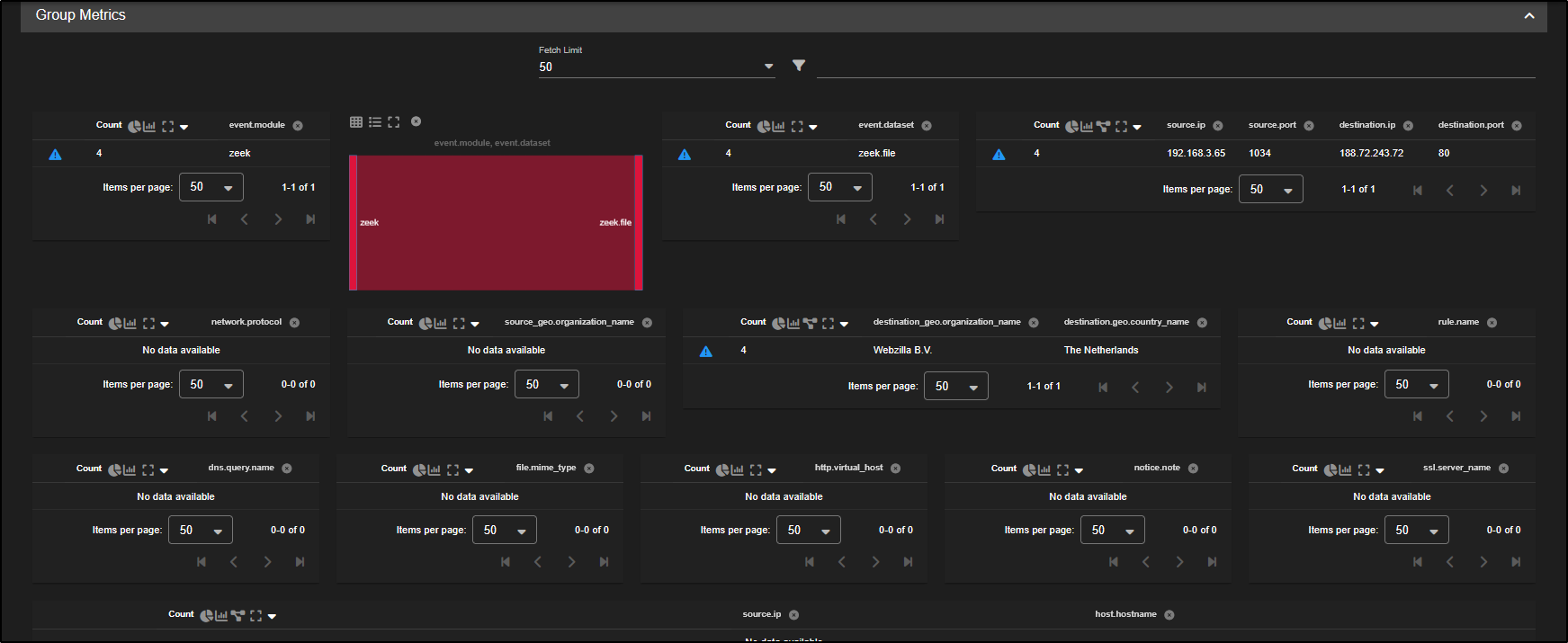Click the filter funnel icon
This screenshot has width=1568, height=643.
(x=798, y=66)
